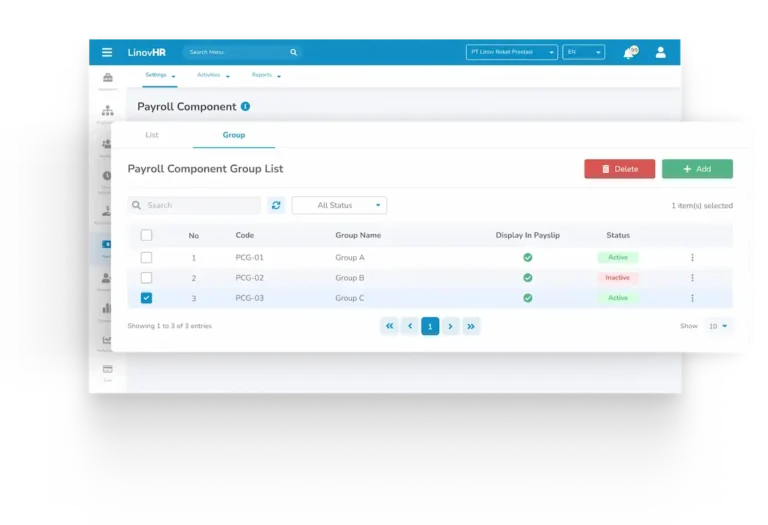This screenshot has height=525, width=768.
Task: Open the three-dot menu for Group C
Action: click(x=692, y=298)
